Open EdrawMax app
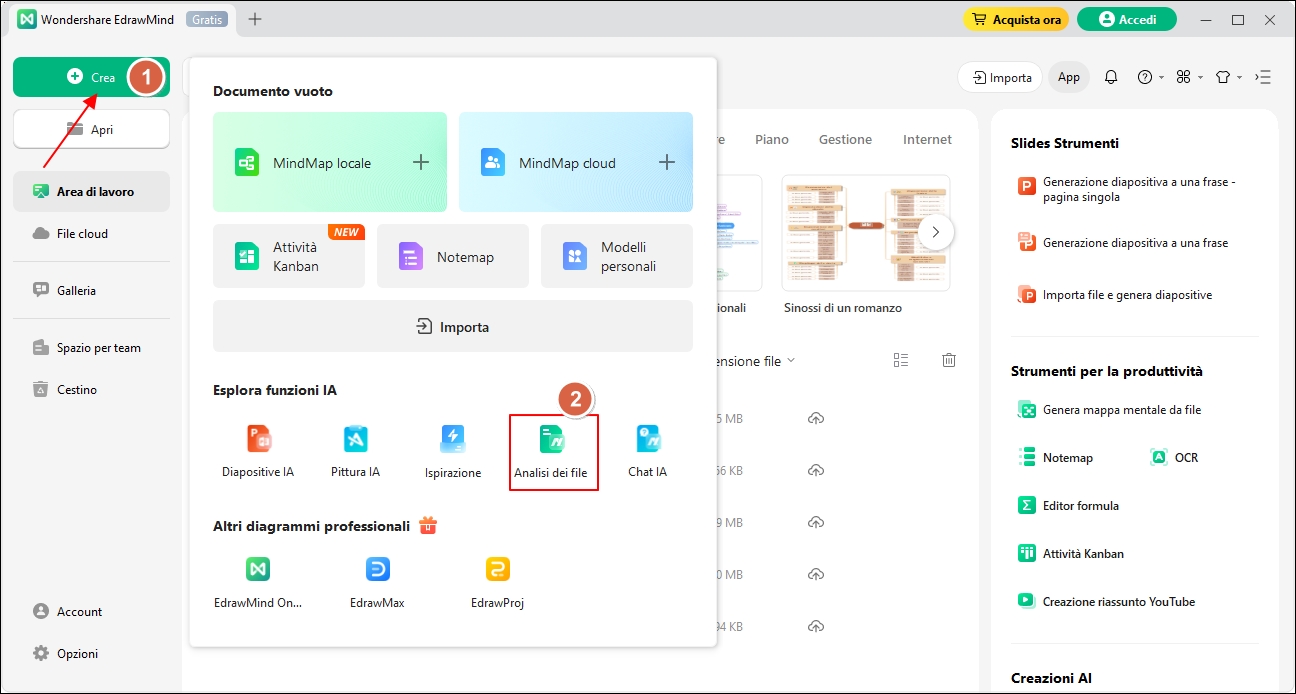 click(377, 583)
